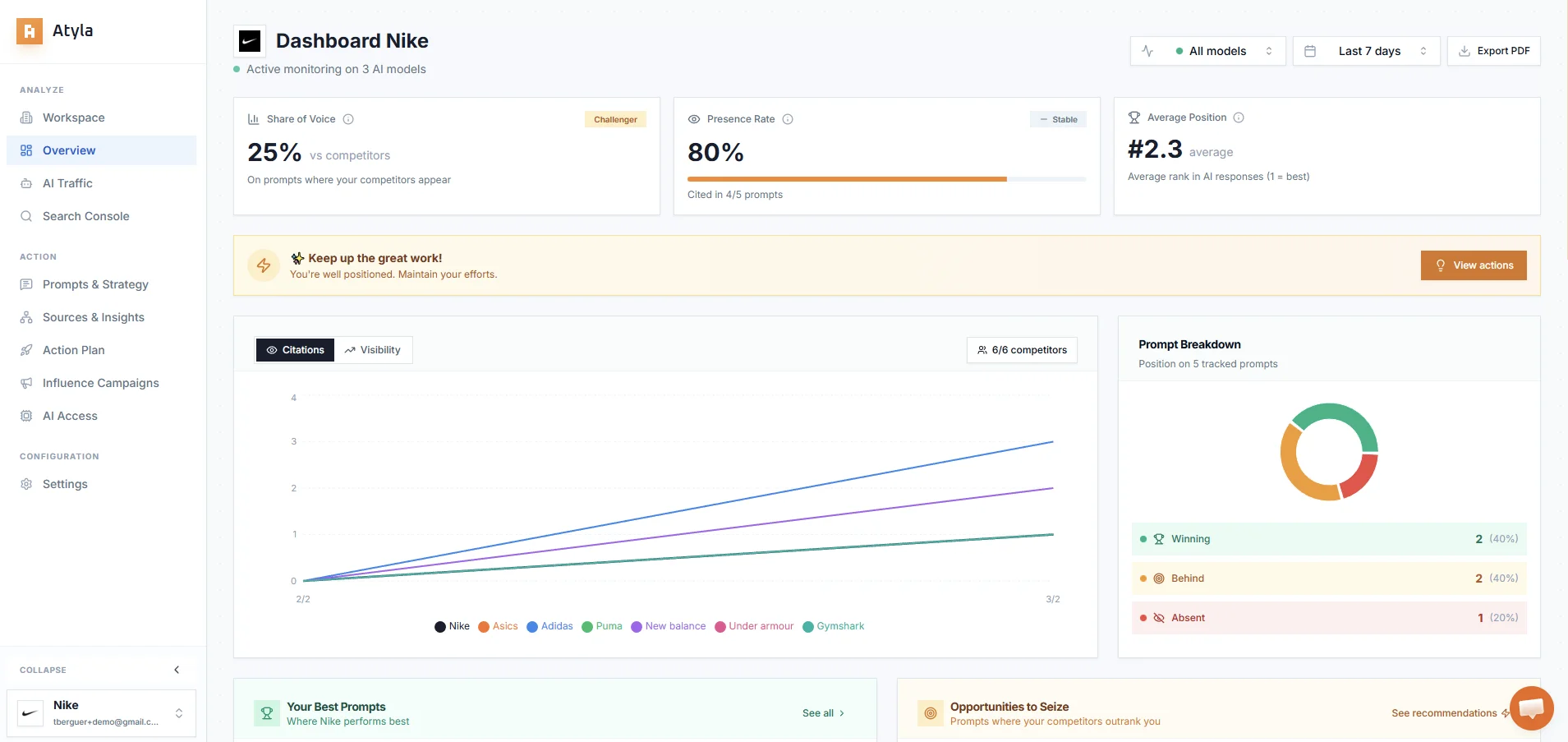Screen dimensions: 1568x742
Task: Toggle Under armour visibility in the legend
Action: click(754, 626)
